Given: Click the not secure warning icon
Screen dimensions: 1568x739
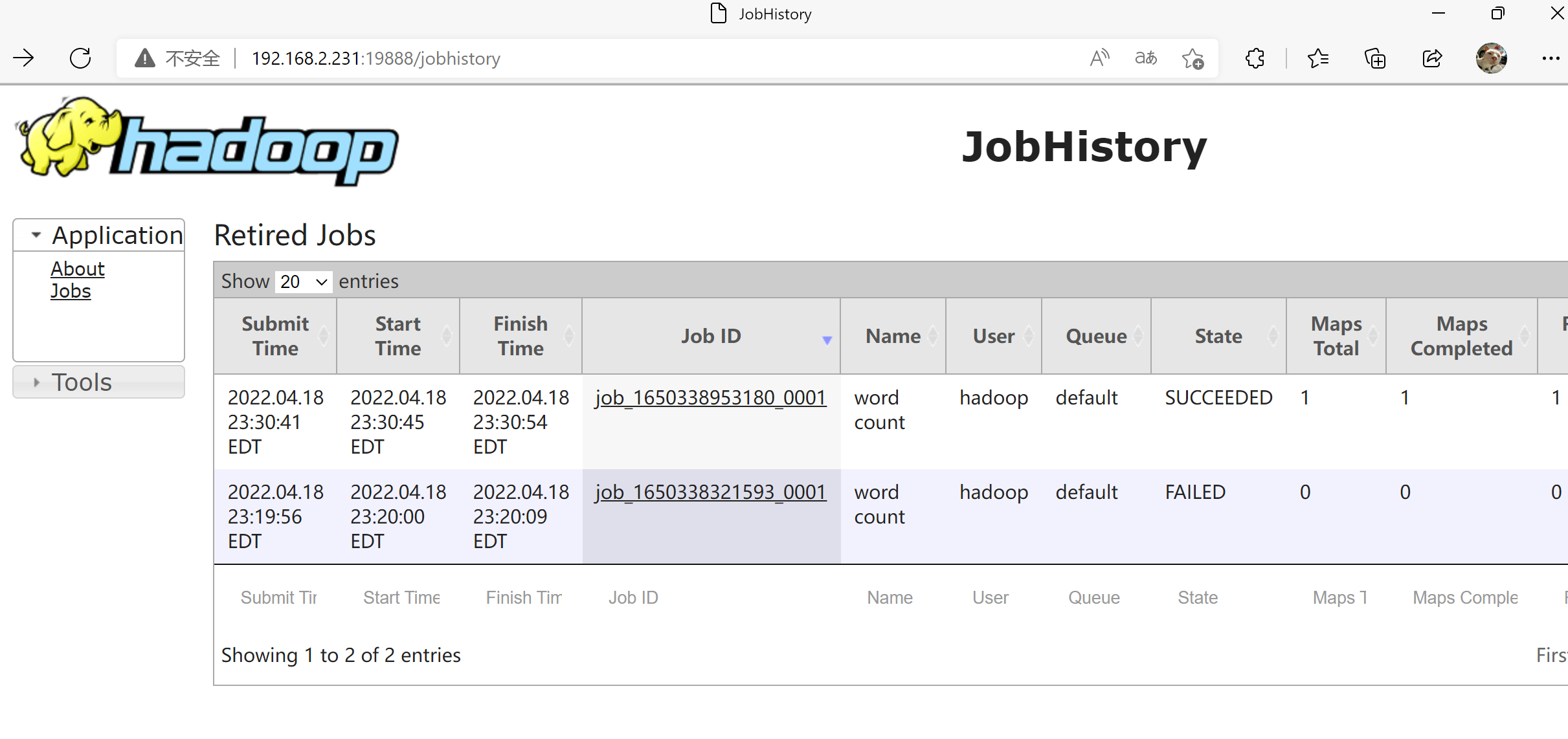Looking at the screenshot, I should [x=145, y=58].
